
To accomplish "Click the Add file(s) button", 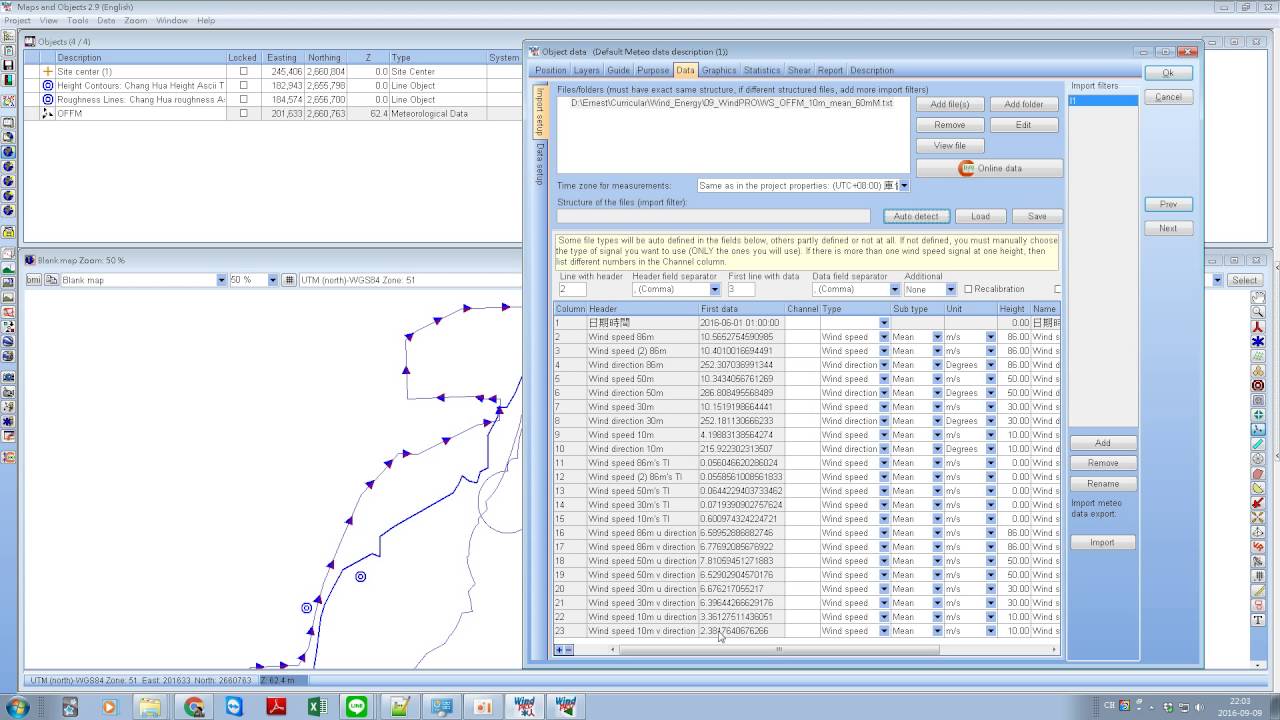I will tap(950, 104).
